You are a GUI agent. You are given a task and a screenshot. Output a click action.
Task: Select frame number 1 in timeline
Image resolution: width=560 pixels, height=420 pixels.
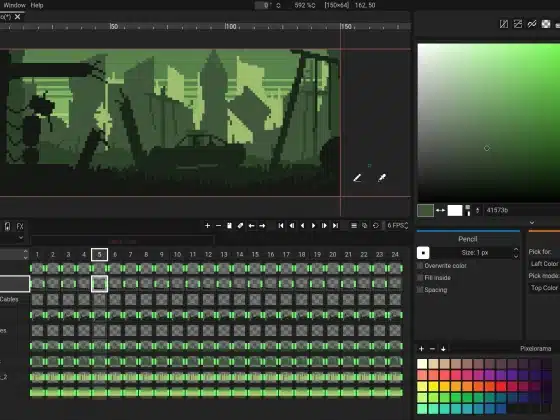click(x=37, y=255)
